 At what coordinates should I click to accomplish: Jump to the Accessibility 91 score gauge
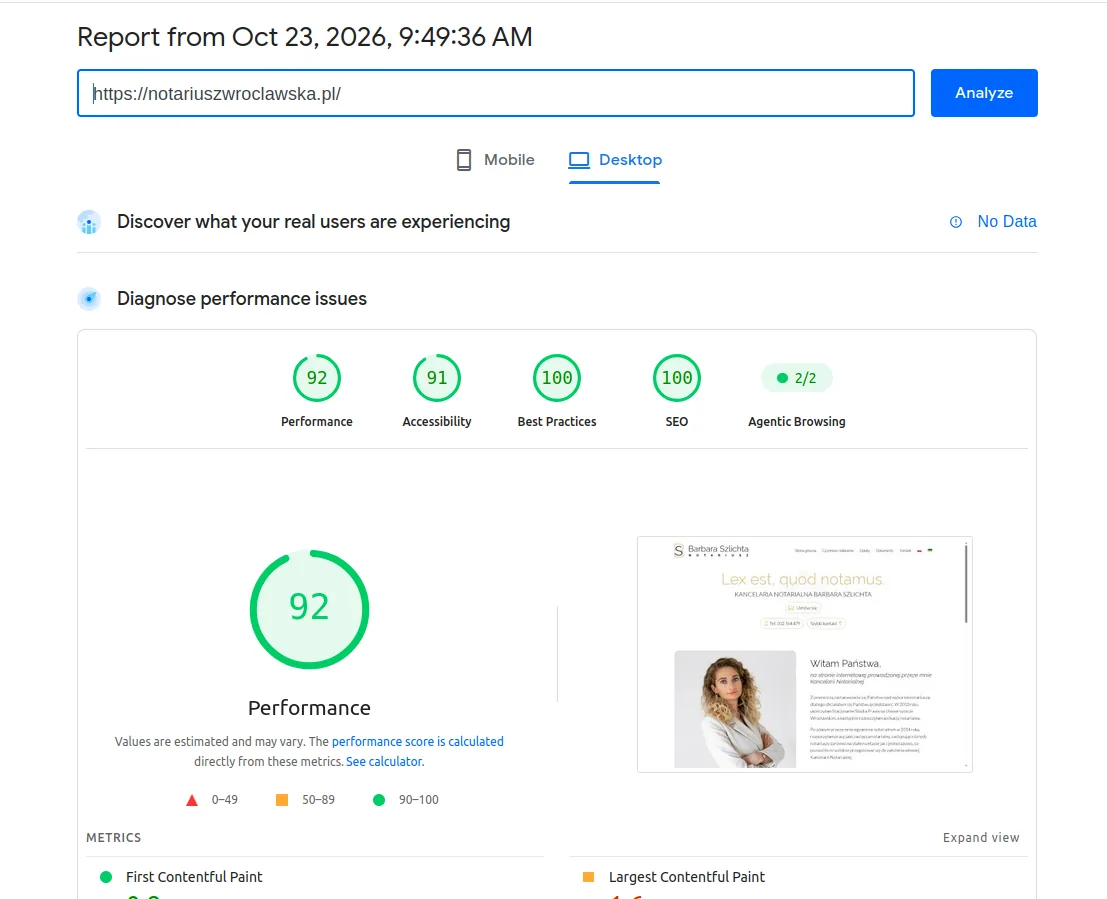[436, 378]
